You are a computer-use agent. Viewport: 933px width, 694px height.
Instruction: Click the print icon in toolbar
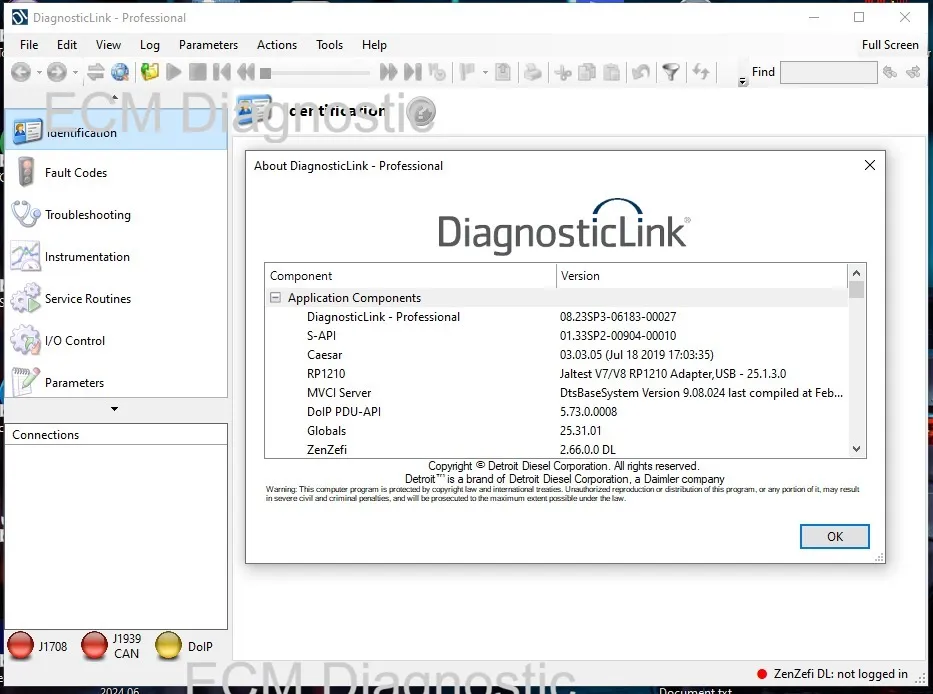(534, 72)
